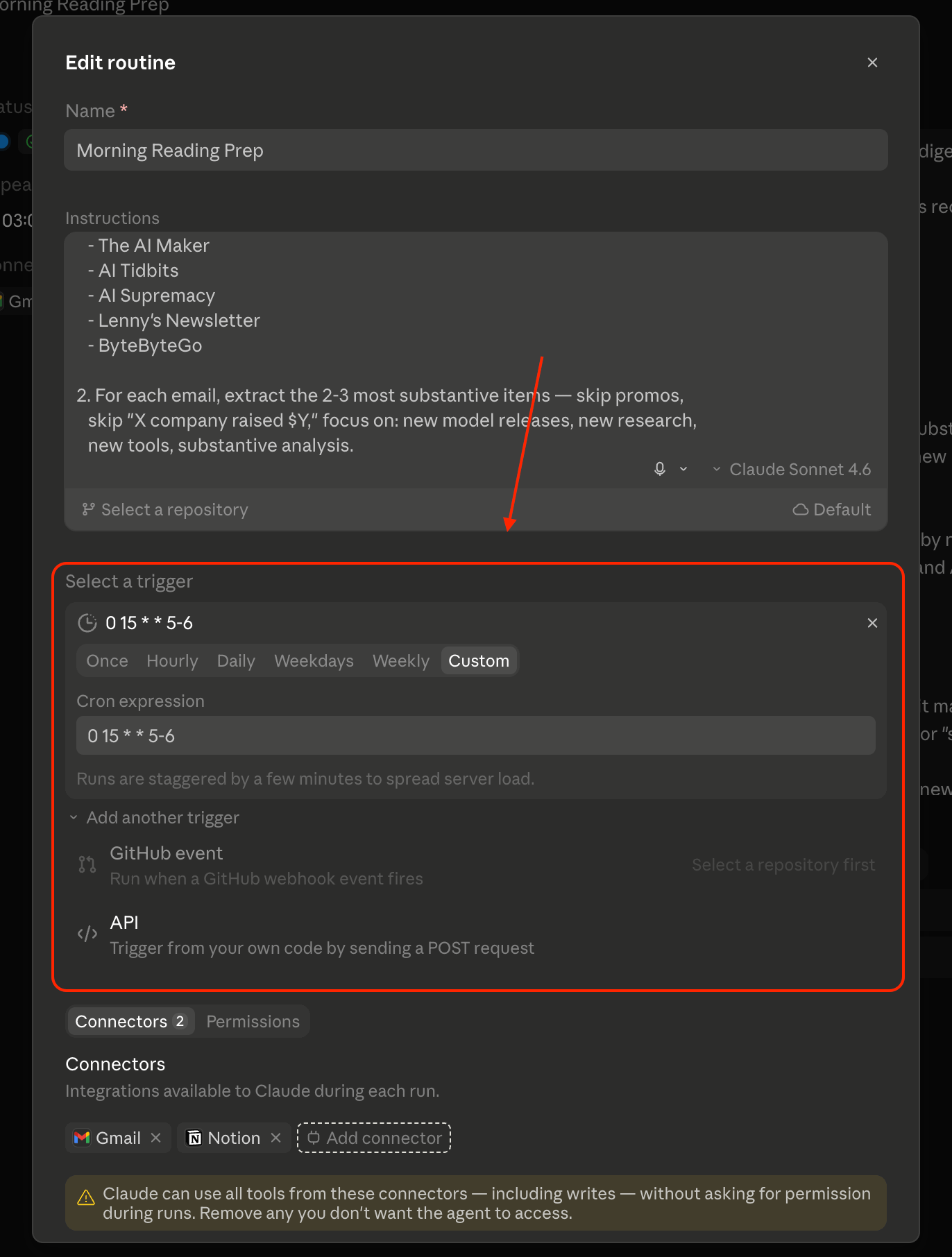Click the clock schedule icon
Image resolution: width=952 pixels, height=1257 pixels.
(x=87, y=622)
